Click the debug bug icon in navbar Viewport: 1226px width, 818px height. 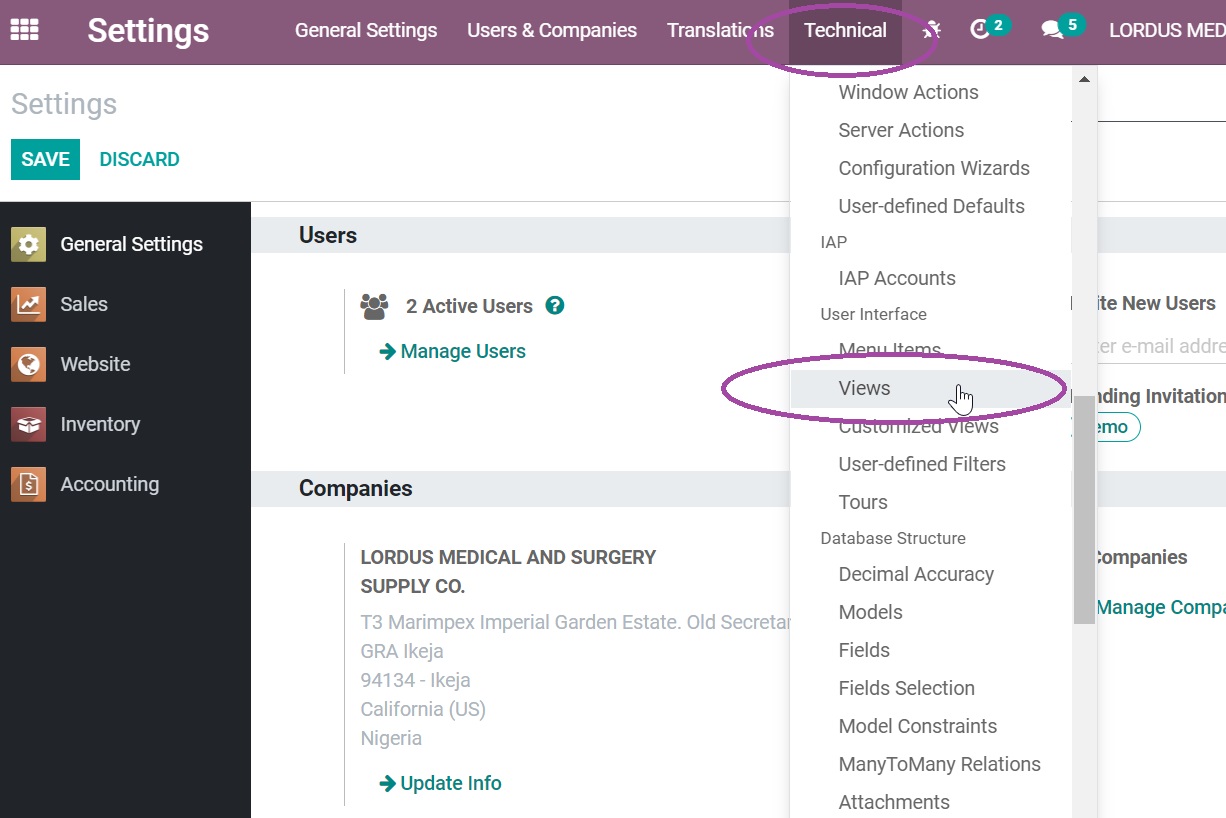point(931,30)
